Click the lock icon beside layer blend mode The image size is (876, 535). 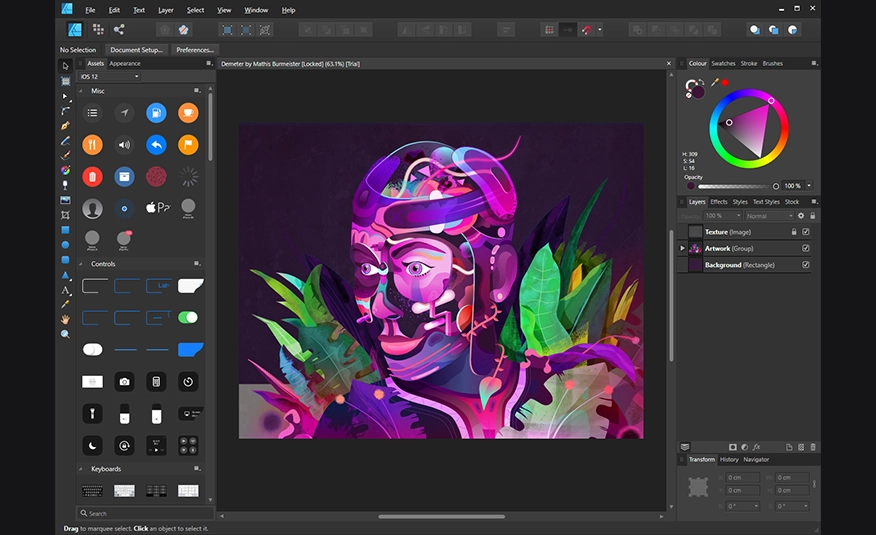click(x=813, y=216)
